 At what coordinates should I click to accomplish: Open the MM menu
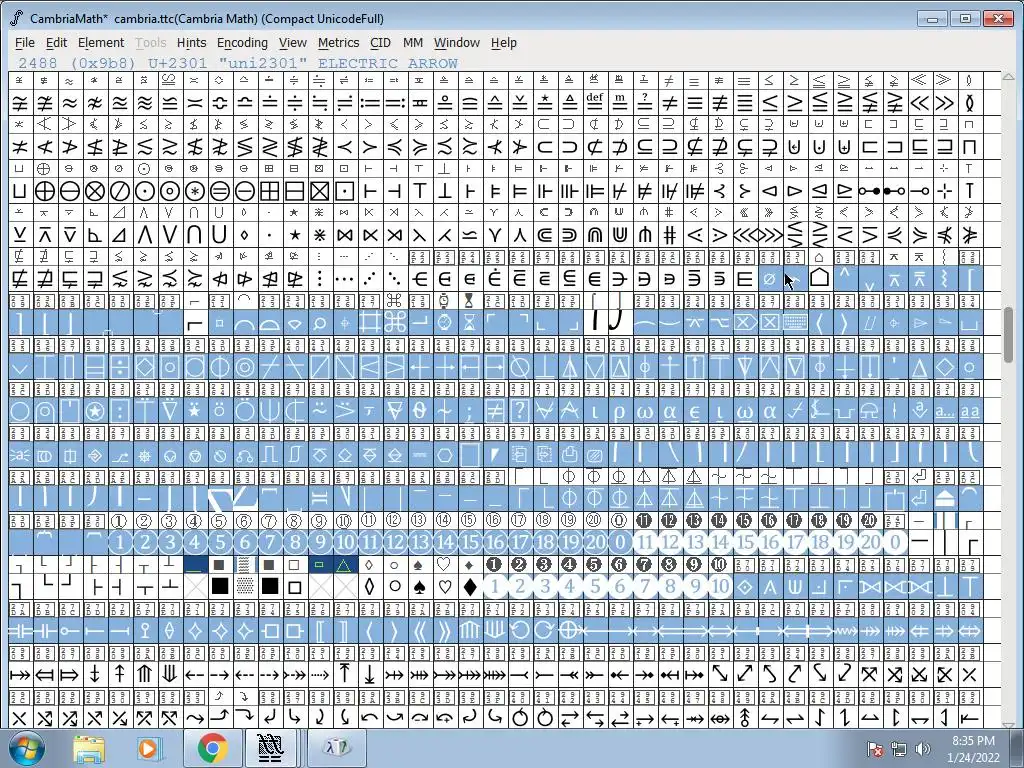[x=413, y=42]
